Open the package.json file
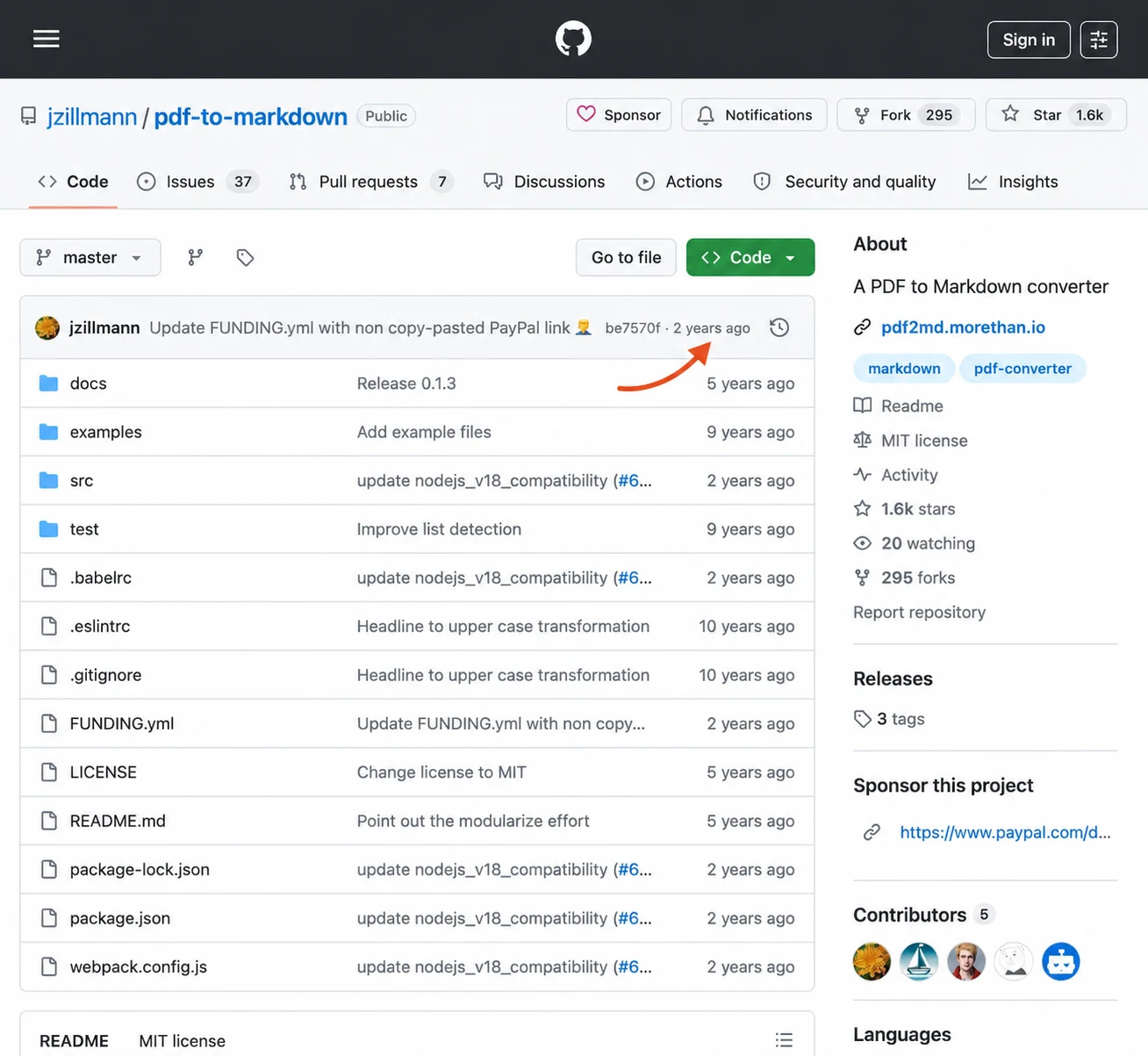 [120, 918]
